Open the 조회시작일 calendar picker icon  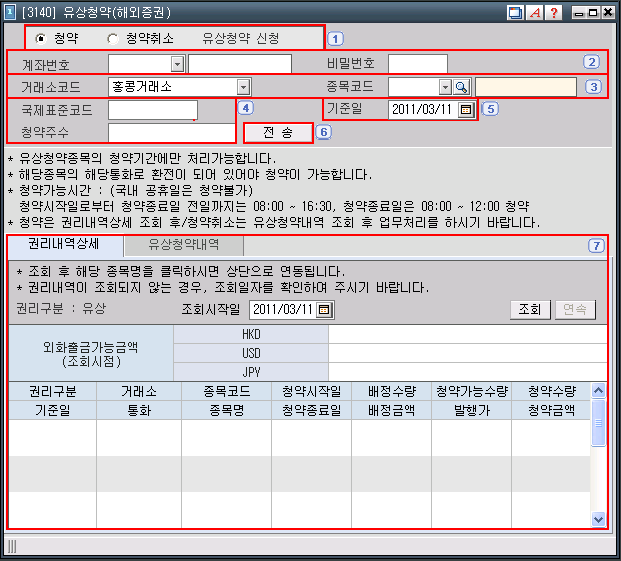pos(324,310)
